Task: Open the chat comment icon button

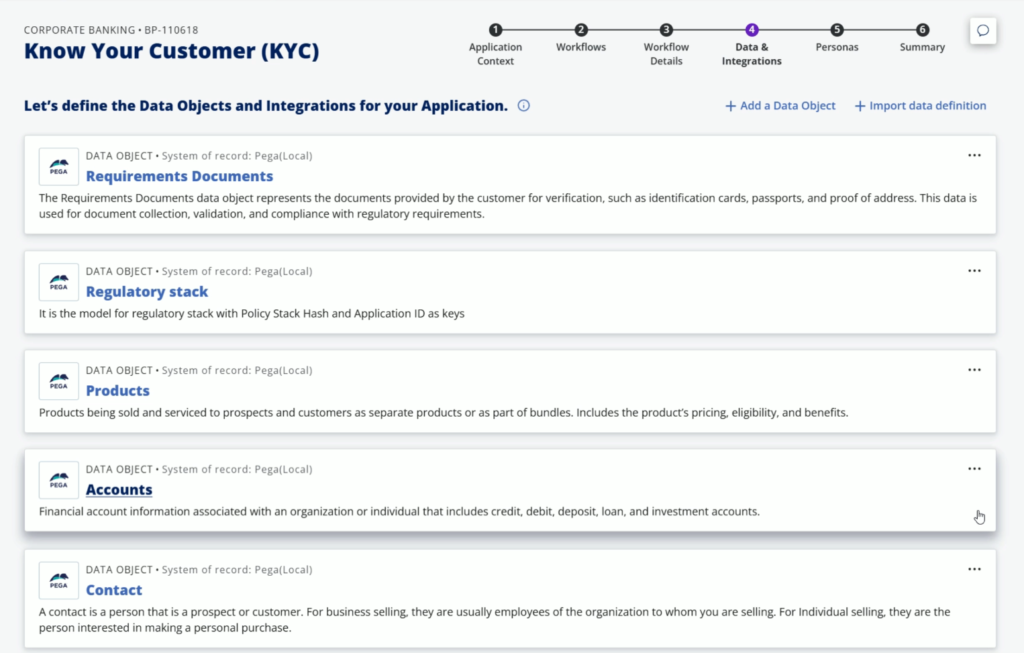Action: pos(983,31)
